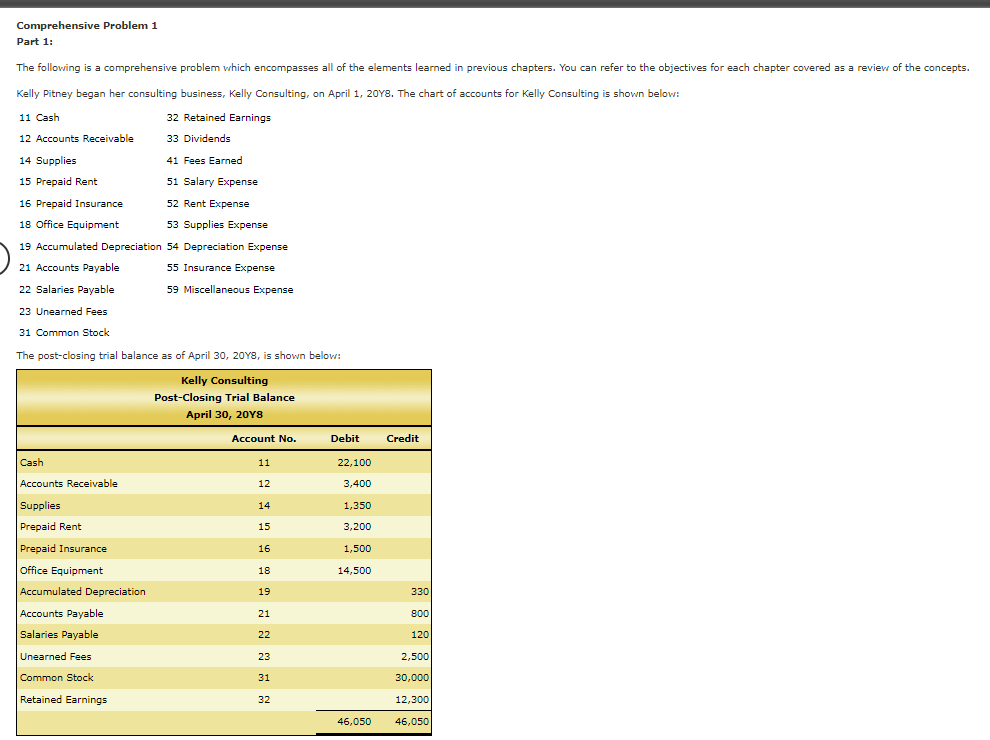Image resolution: width=990 pixels, height=740 pixels.
Task: Select the Common Stock row
Action: pos(120,677)
